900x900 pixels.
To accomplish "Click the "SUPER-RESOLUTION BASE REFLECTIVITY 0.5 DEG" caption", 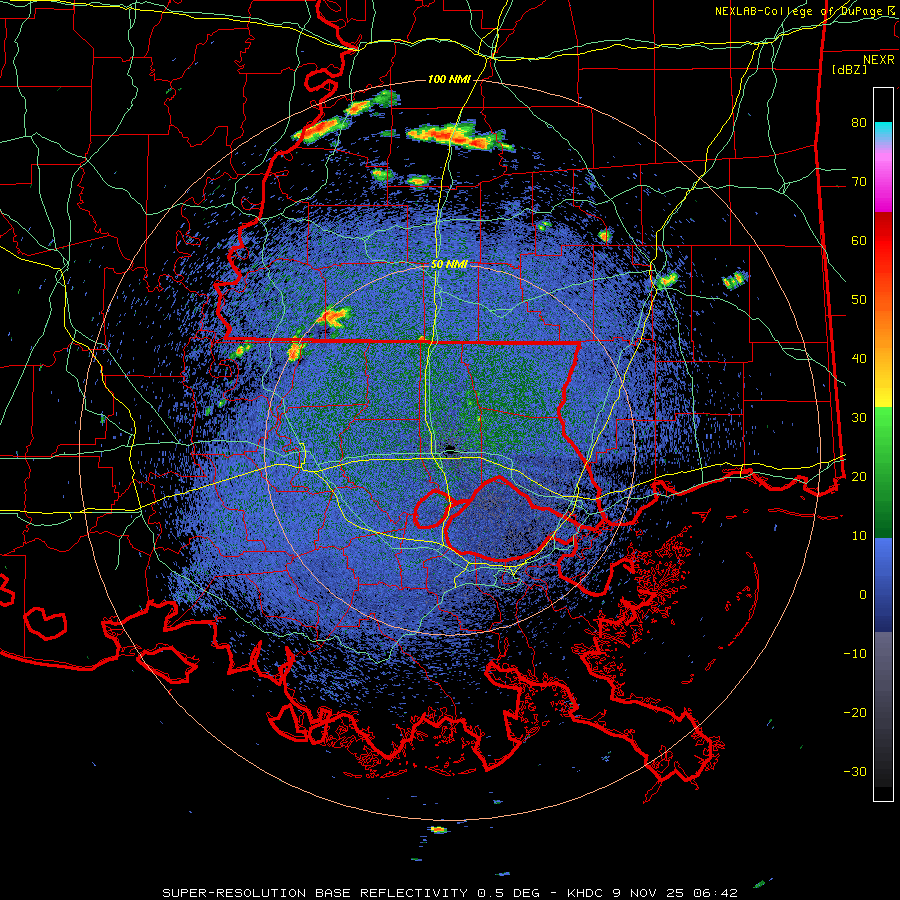I will click(x=351, y=893).
